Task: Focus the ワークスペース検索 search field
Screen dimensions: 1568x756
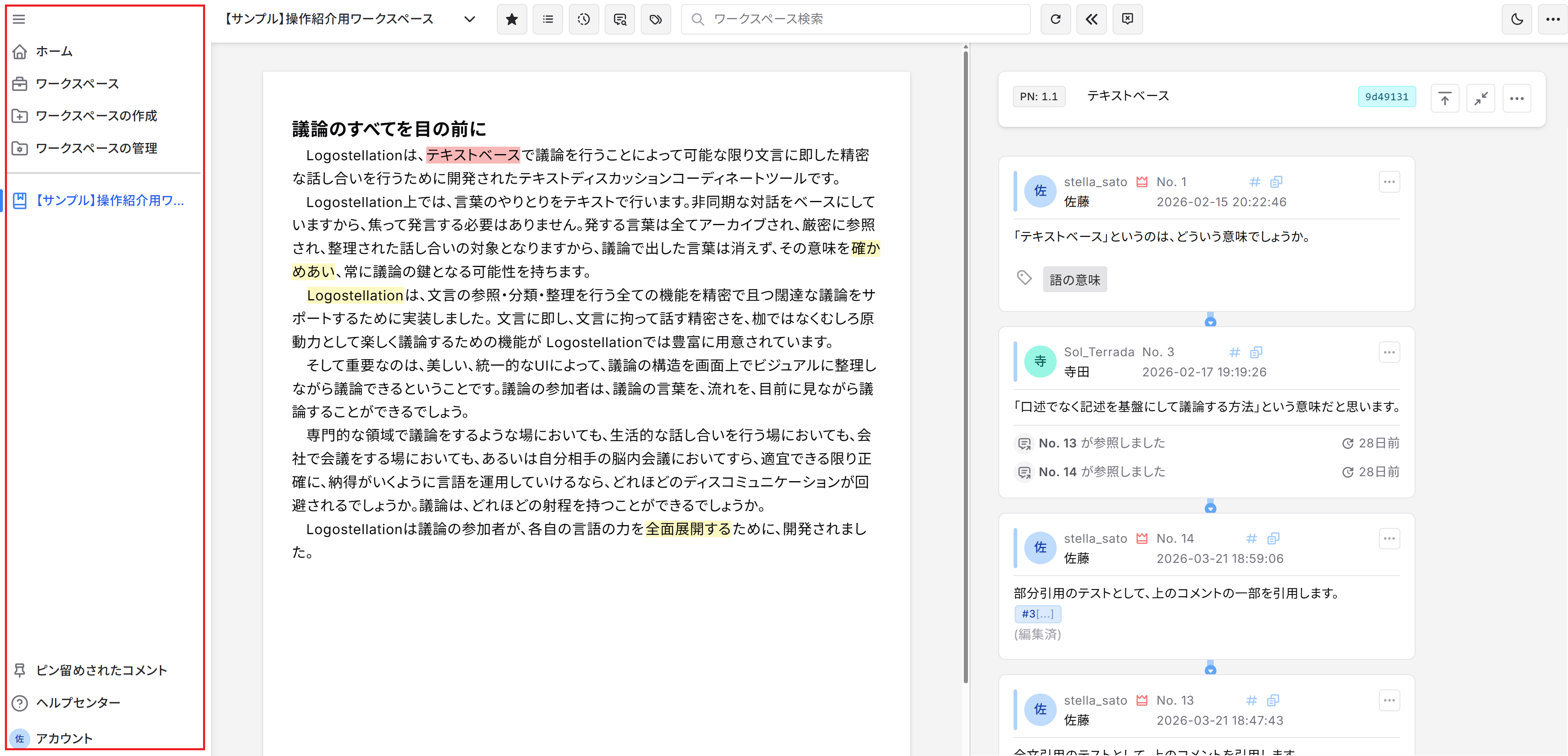Action: [855, 19]
